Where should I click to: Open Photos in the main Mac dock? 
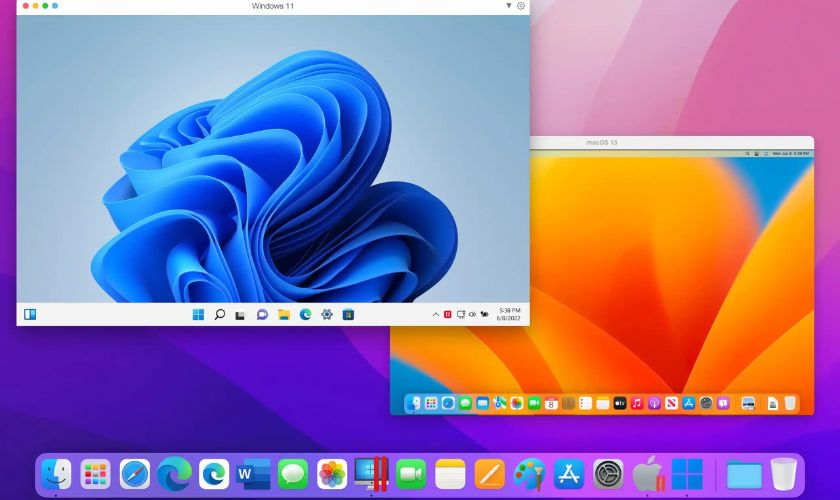(x=332, y=474)
